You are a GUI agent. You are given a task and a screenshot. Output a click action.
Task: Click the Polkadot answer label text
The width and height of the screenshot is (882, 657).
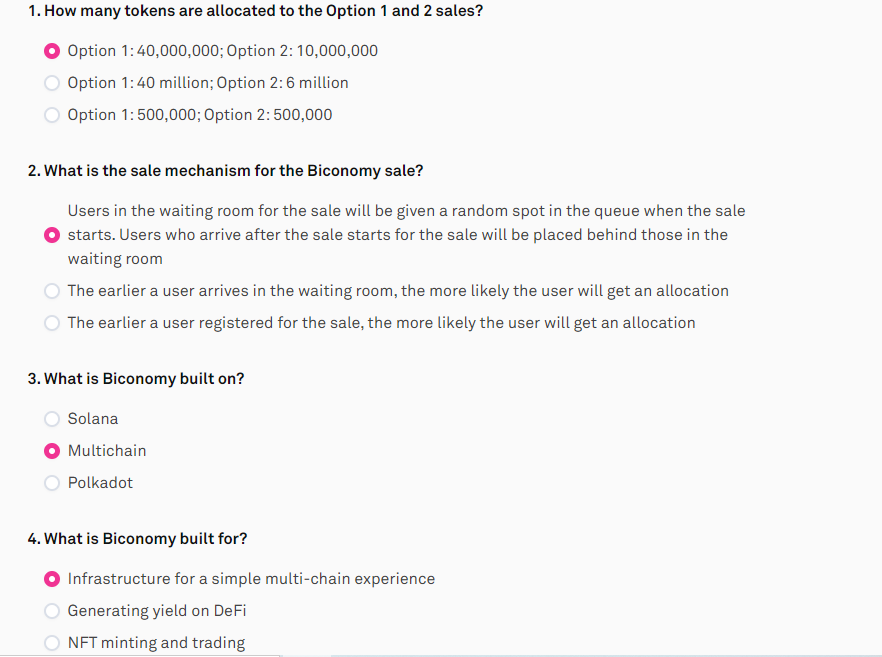tap(100, 483)
